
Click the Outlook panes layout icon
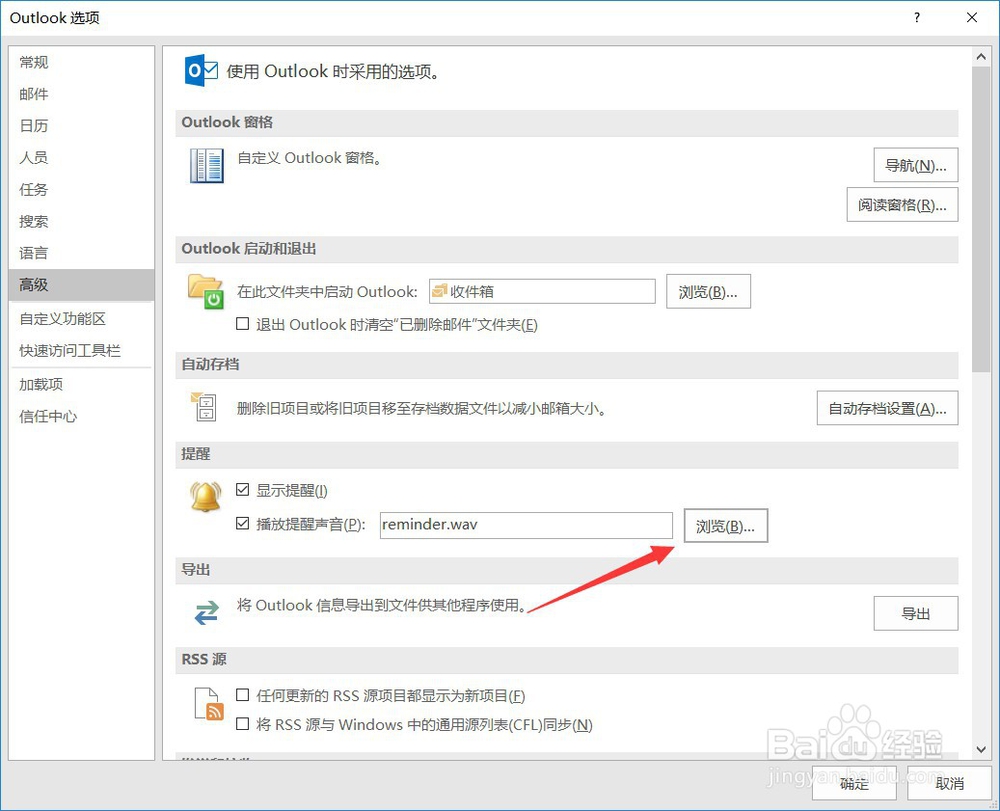[207, 166]
